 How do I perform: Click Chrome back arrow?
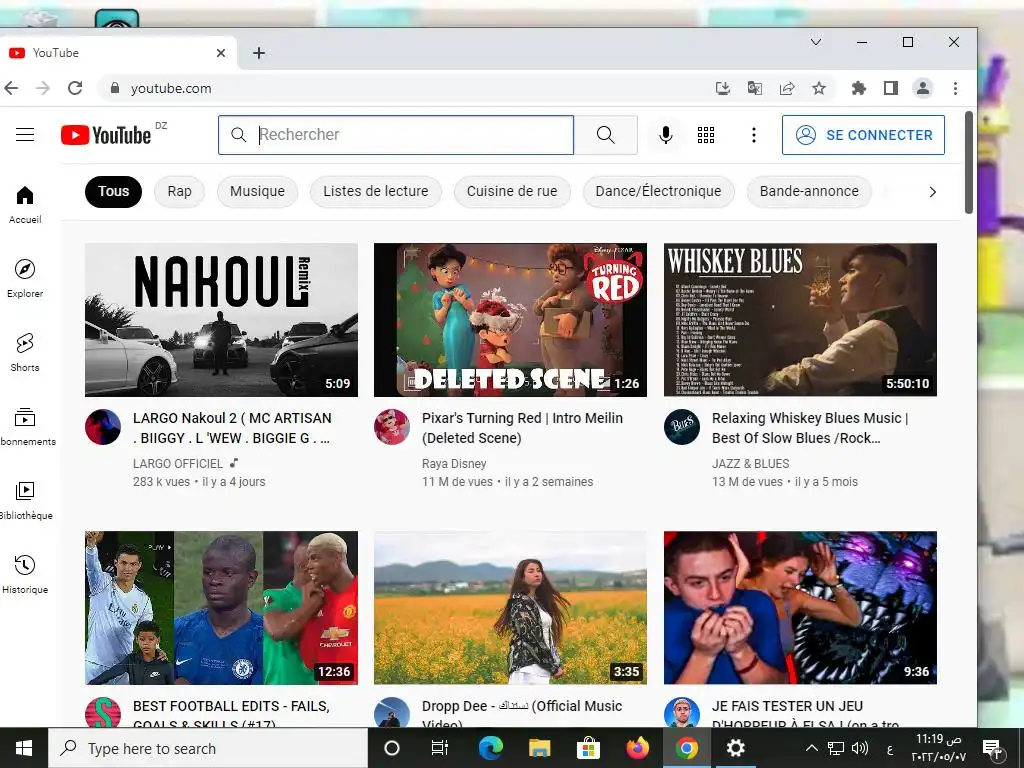pyautogui.click(x=11, y=88)
